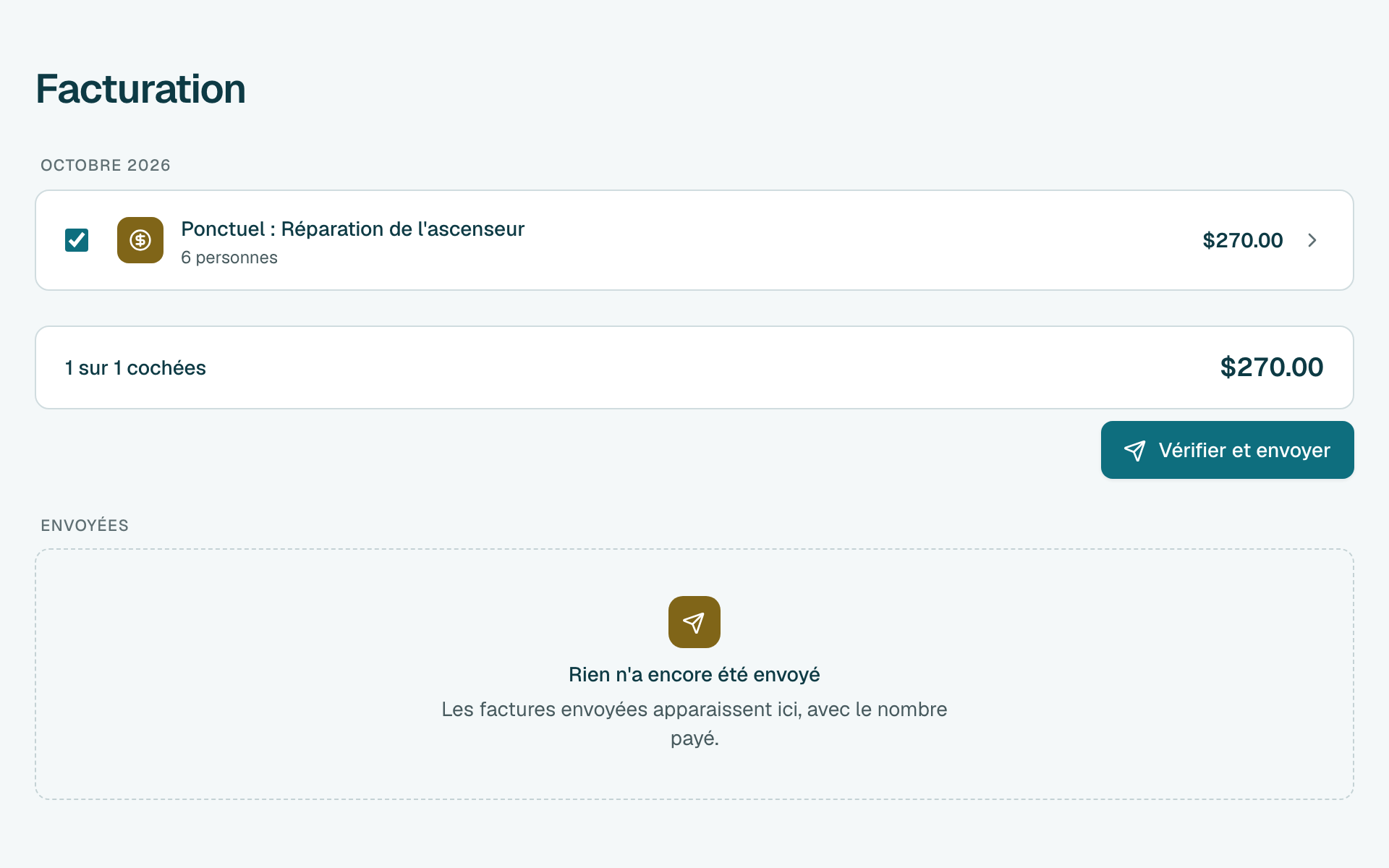The image size is (1389, 868).
Task: Click the "Les factures envoyées apparaissent ici" description
Action: pyautogui.click(x=694, y=723)
